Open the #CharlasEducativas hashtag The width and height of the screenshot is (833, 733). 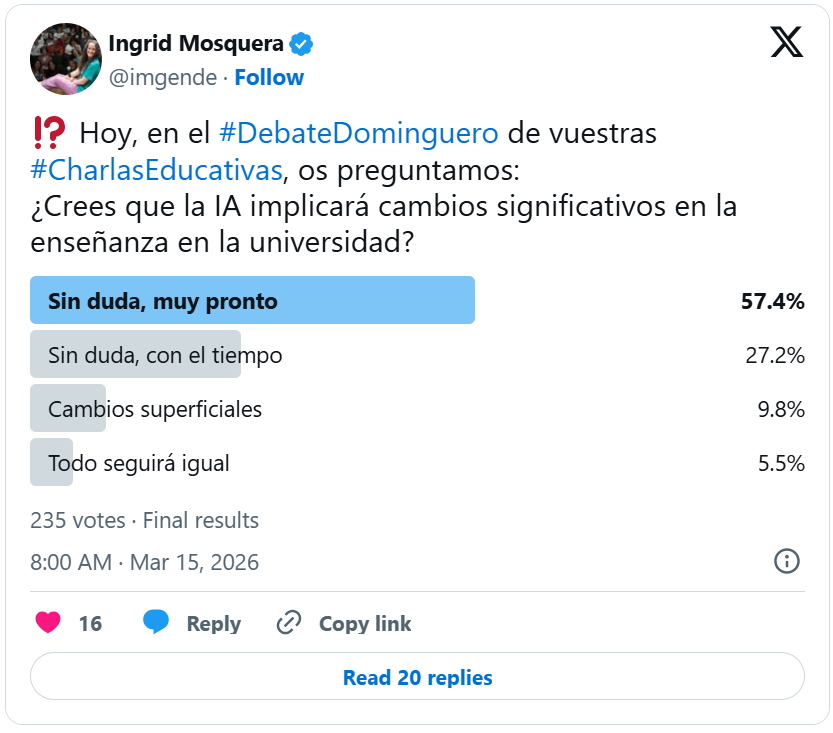(x=155, y=168)
